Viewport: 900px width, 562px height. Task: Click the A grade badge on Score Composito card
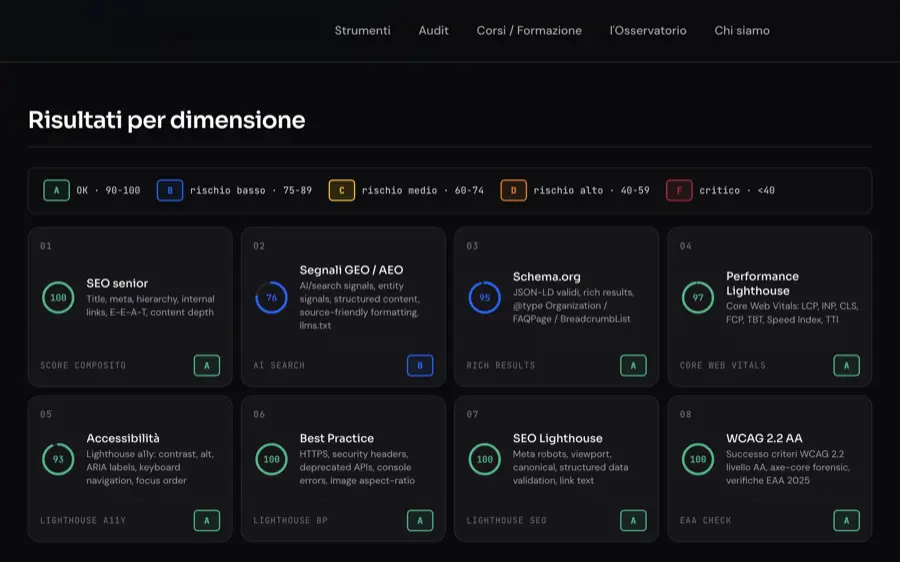click(x=207, y=365)
